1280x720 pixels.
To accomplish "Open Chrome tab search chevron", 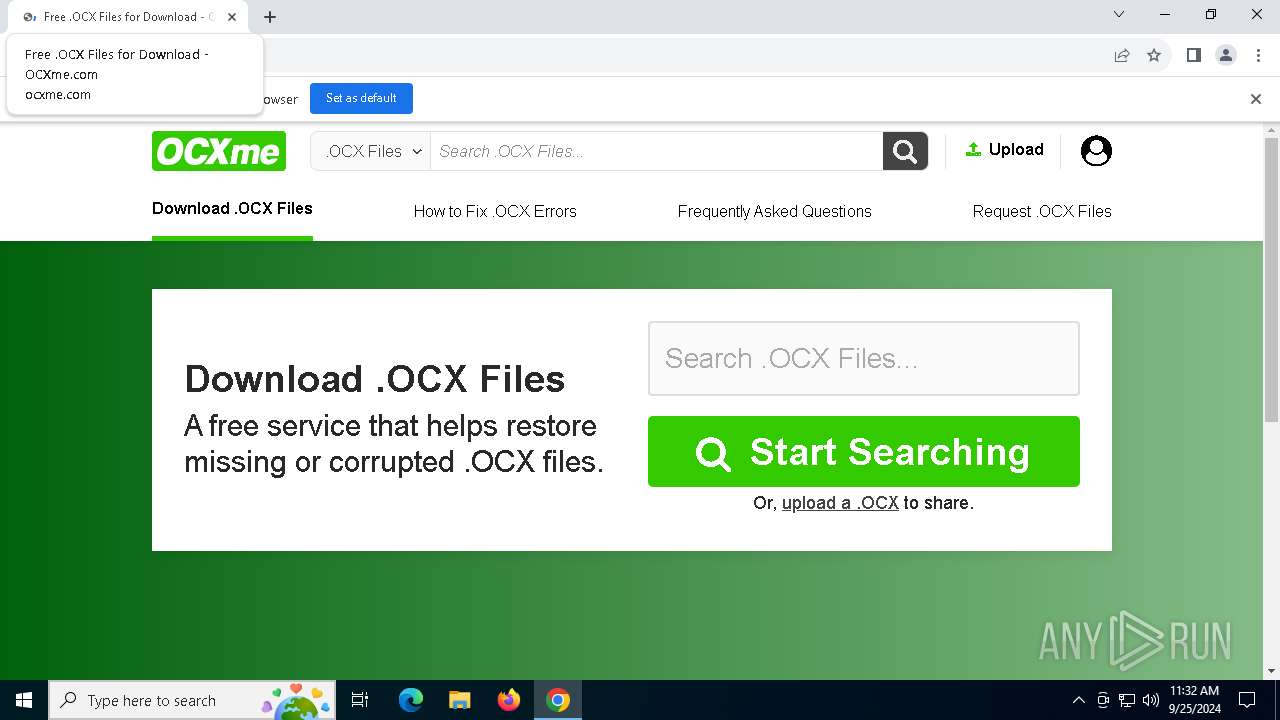I will [x=1119, y=15].
